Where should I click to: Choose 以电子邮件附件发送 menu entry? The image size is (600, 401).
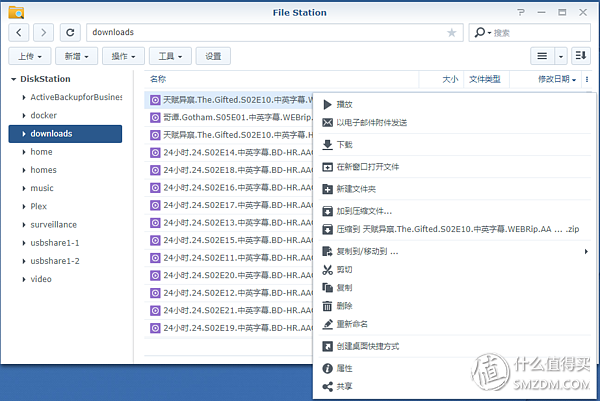point(453,122)
